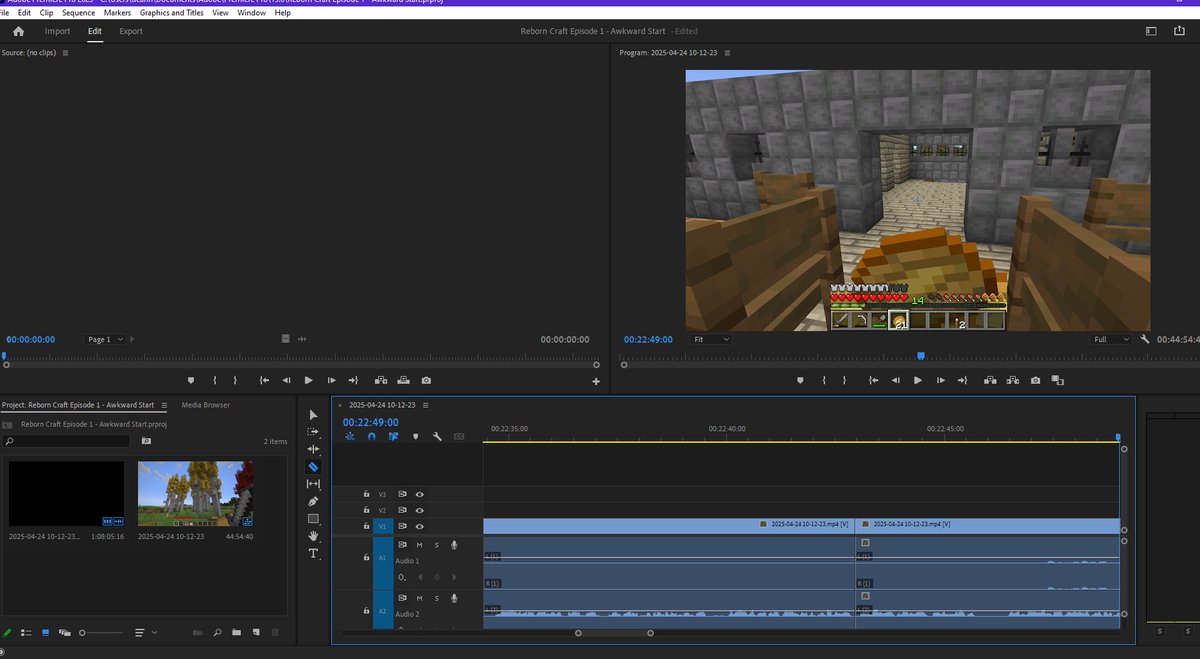Open the Sequence menu
Screen dimensions: 1200x659
(79, 13)
